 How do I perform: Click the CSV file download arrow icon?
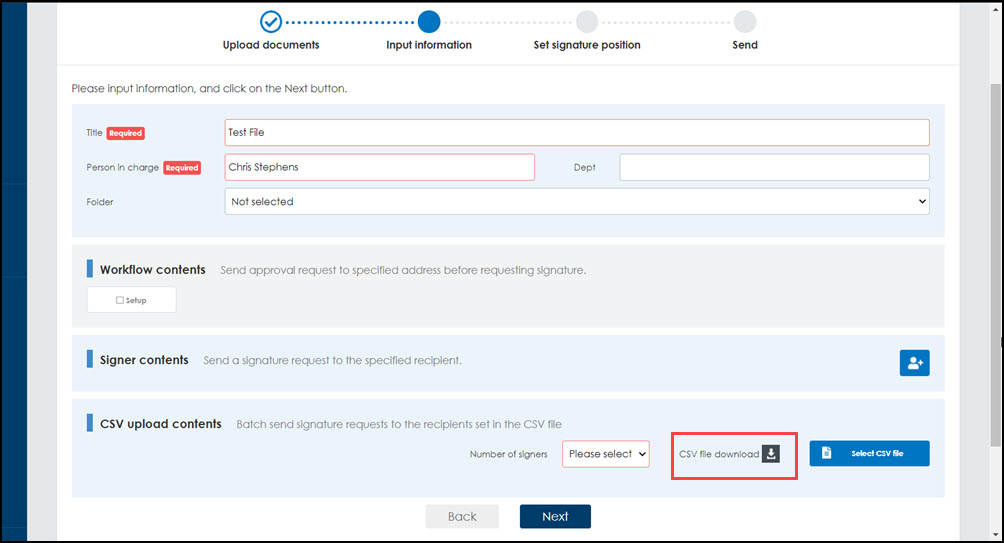[x=771, y=454]
